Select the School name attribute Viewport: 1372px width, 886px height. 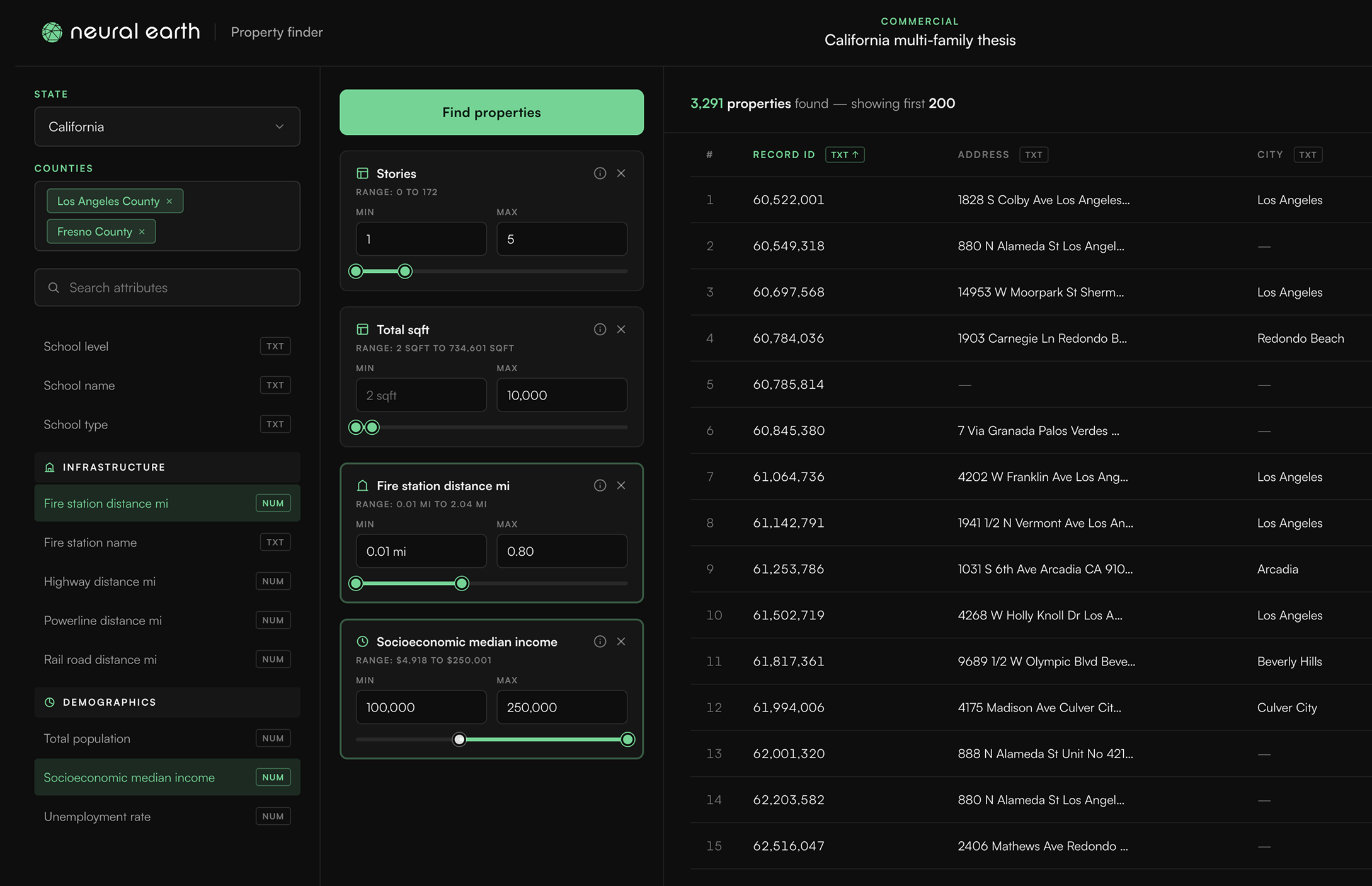tap(167, 386)
